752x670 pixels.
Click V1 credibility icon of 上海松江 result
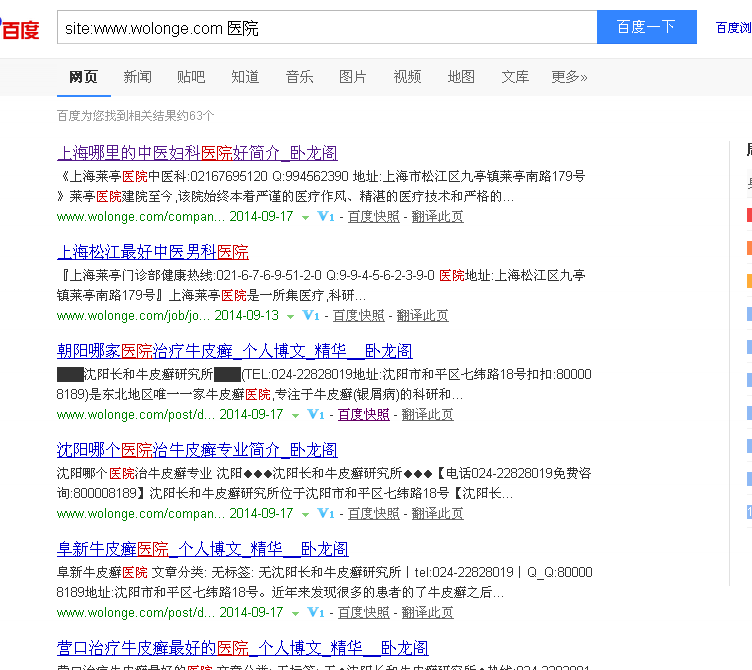311,316
